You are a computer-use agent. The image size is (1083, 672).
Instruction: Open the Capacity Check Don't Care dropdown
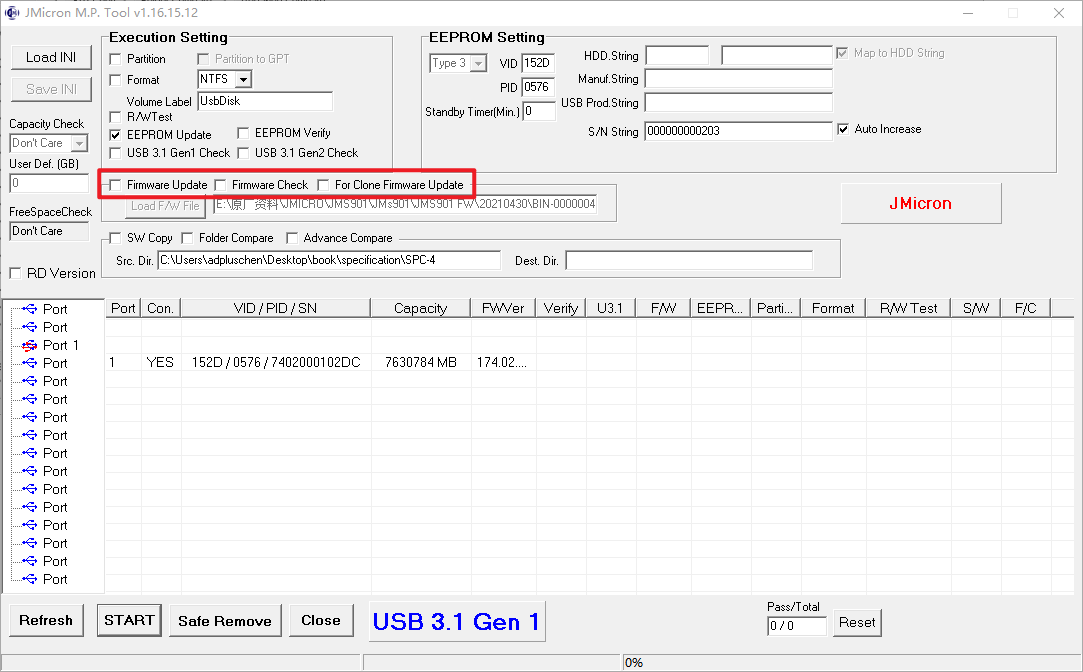[80, 143]
